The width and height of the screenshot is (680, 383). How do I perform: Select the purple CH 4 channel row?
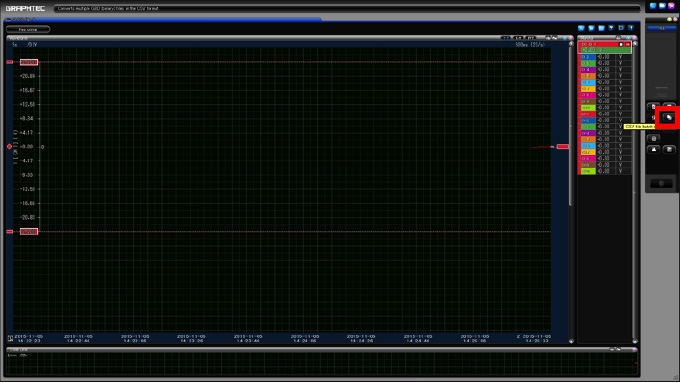click(x=605, y=69)
